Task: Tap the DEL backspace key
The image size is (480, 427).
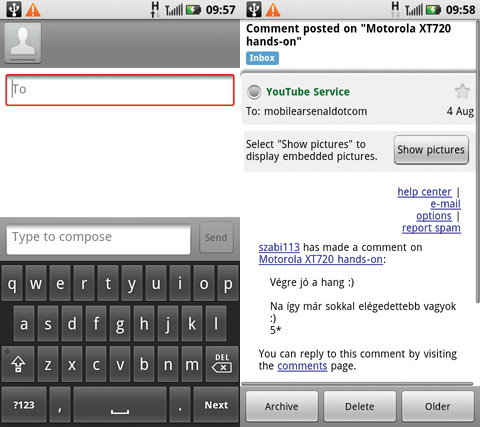Action: (x=222, y=364)
